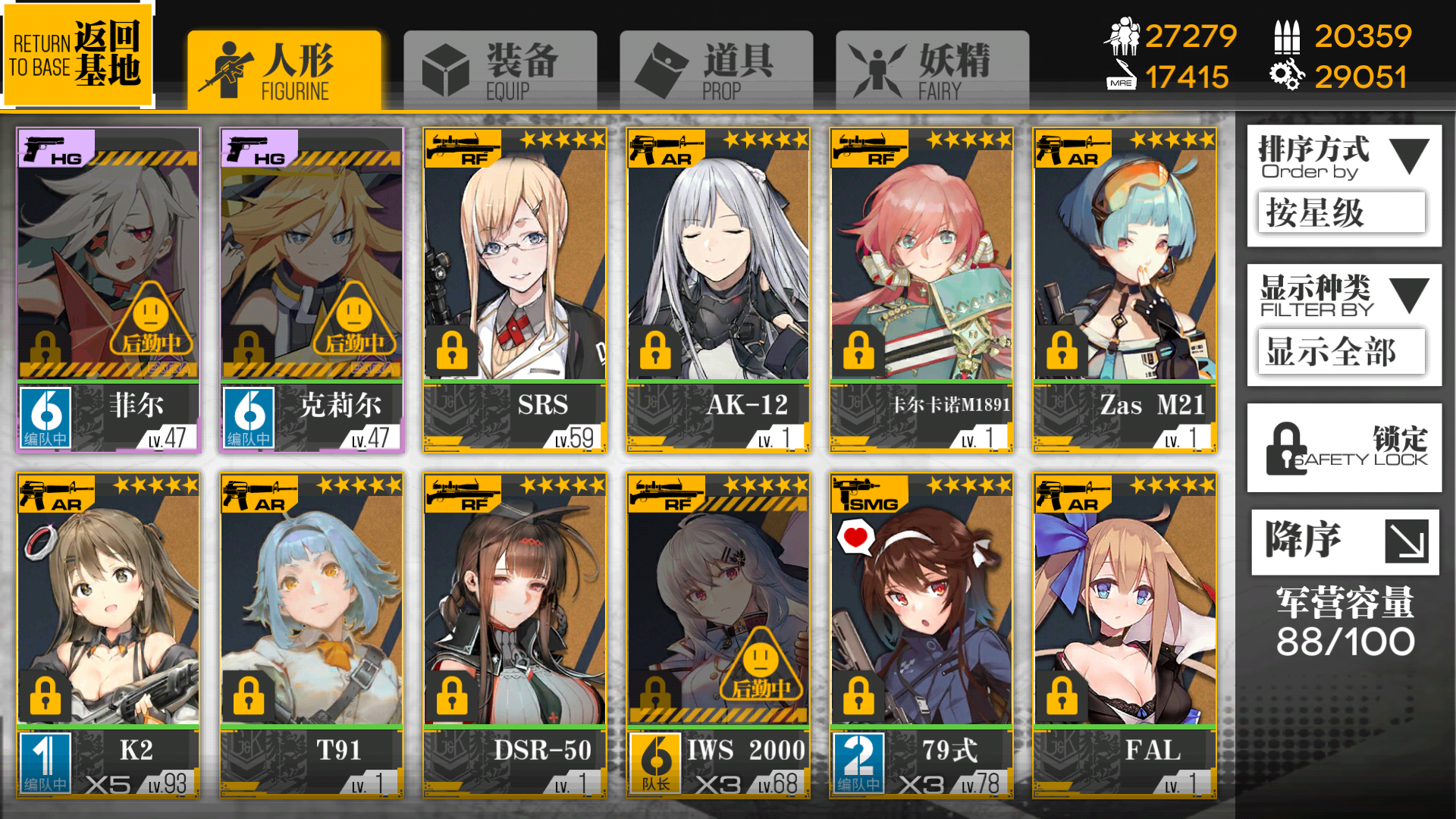Toggle the lock on the FAL card

1062,695
